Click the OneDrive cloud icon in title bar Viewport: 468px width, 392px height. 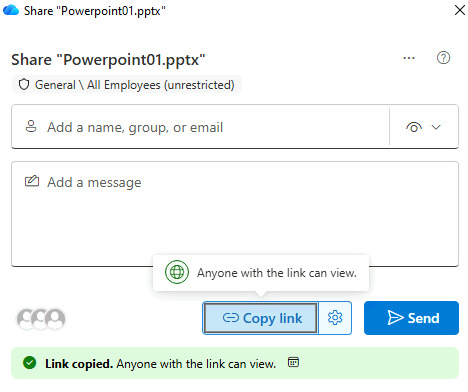pyautogui.click(x=11, y=10)
